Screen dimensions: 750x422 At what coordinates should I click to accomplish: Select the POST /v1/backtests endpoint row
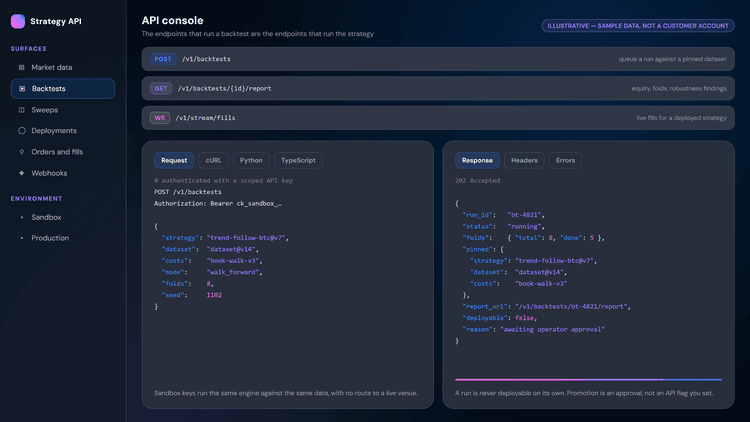[438, 59]
